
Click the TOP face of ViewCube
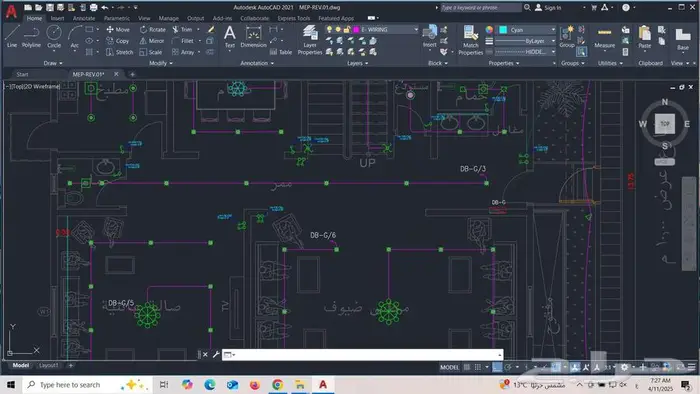pos(665,124)
